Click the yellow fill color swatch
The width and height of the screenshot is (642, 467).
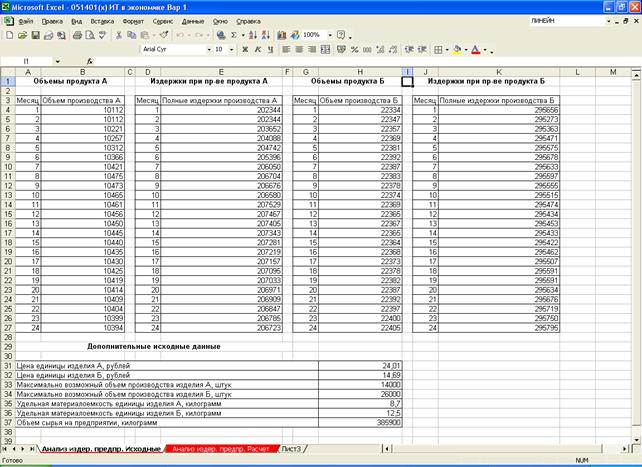(458, 49)
